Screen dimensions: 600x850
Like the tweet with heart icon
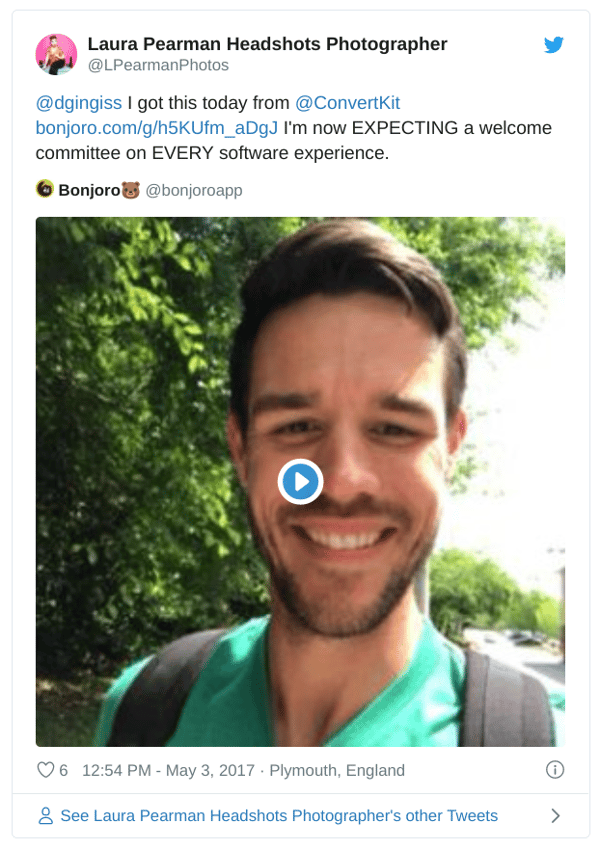pyautogui.click(x=46, y=770)
